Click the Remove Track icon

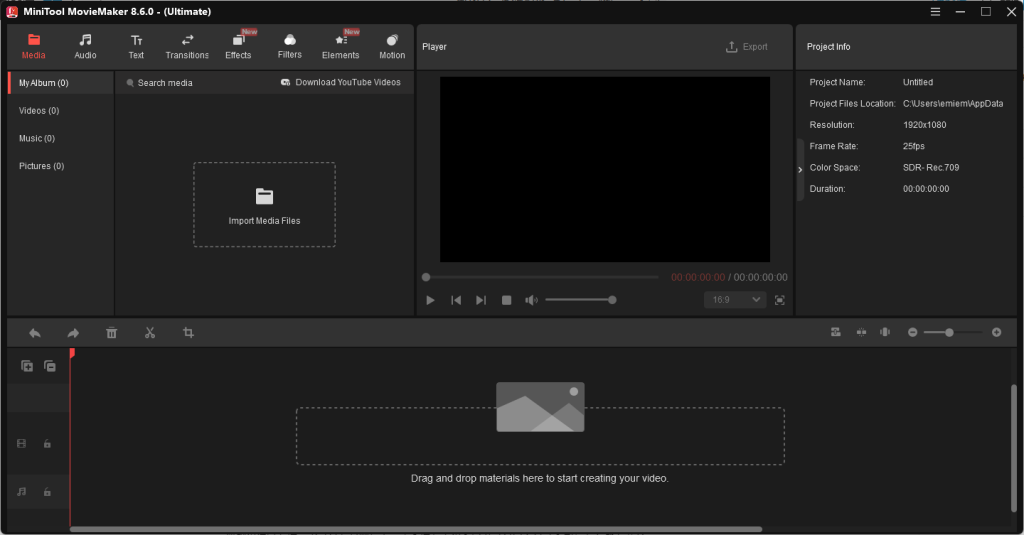[x=49, y=366]
